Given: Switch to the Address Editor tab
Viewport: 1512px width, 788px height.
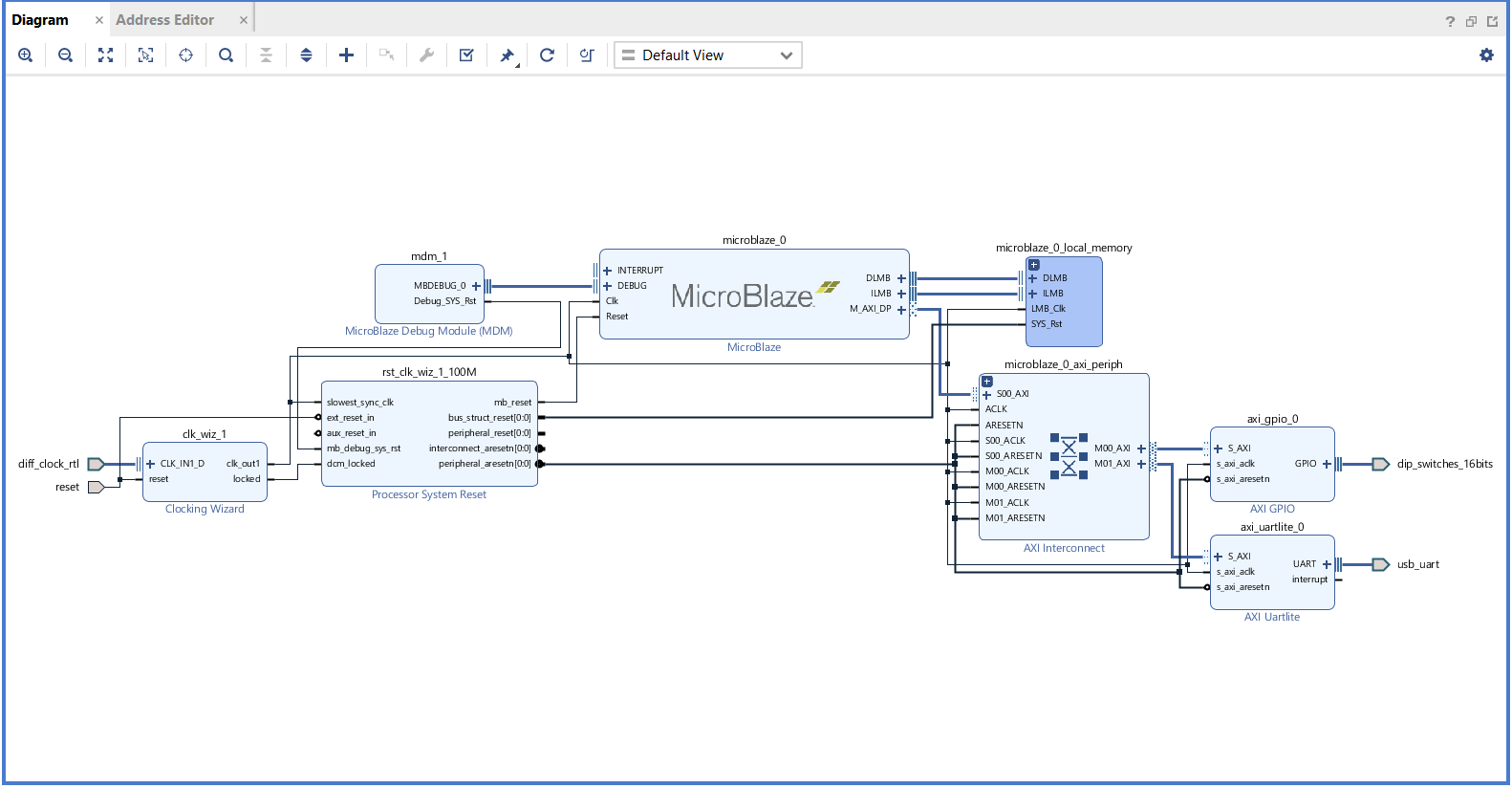Looking at the screenshot, I should tap(165, 20).
